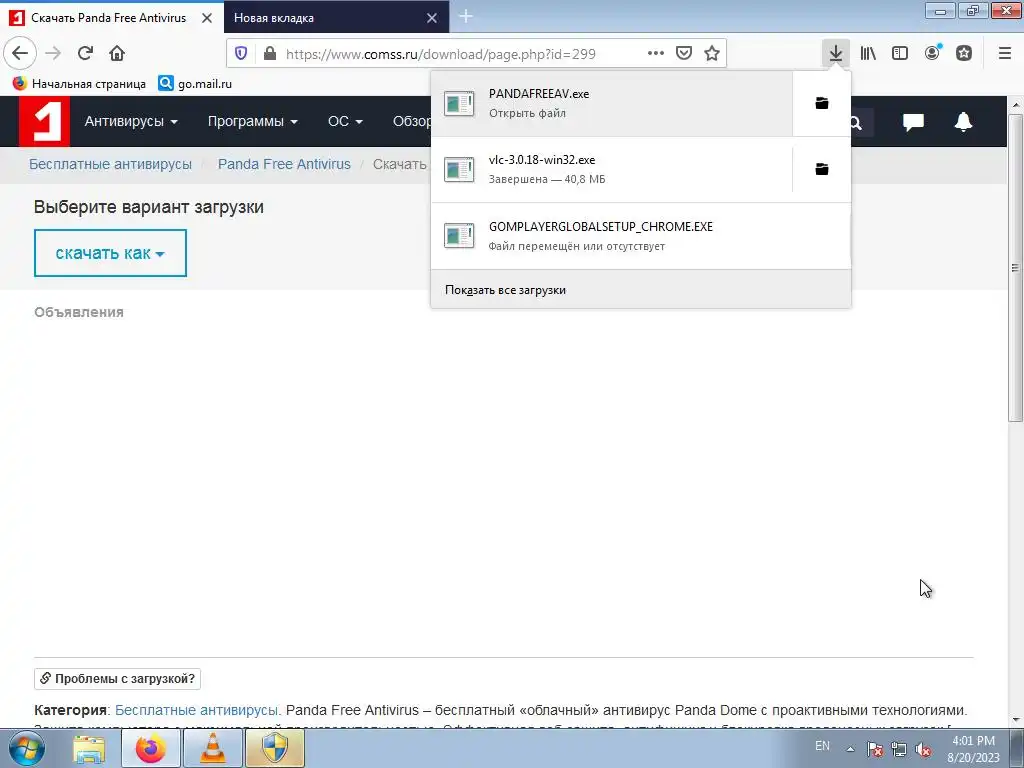Image resolution: width=1024 pixels, height=768 pixels.
Task: Click the site security padlock icon
Action: point(270,54)
